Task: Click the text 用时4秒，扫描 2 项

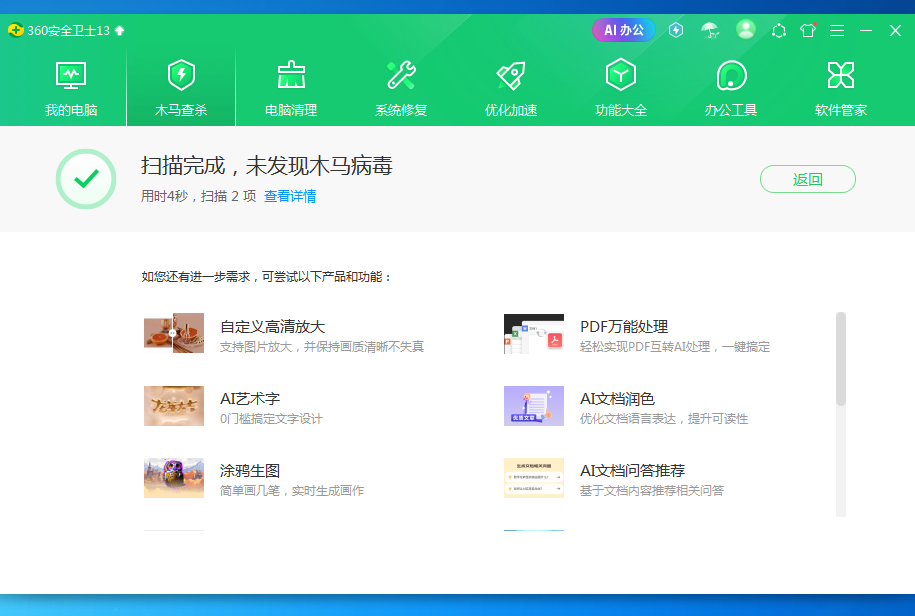Action: tap(198, 196)
